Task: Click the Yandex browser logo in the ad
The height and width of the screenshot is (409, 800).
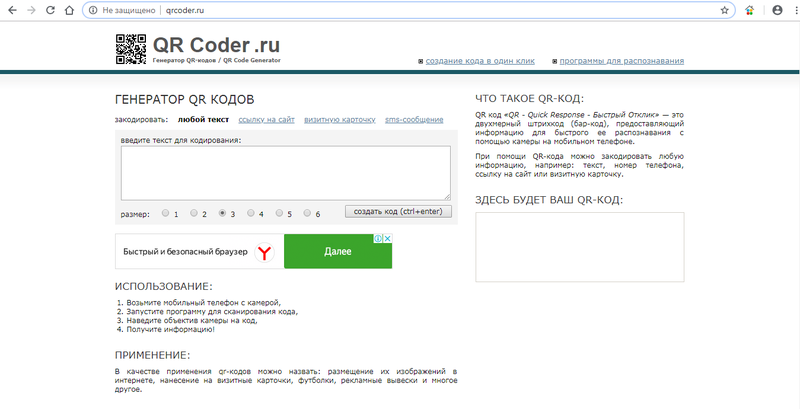Action: coord(264,252)
